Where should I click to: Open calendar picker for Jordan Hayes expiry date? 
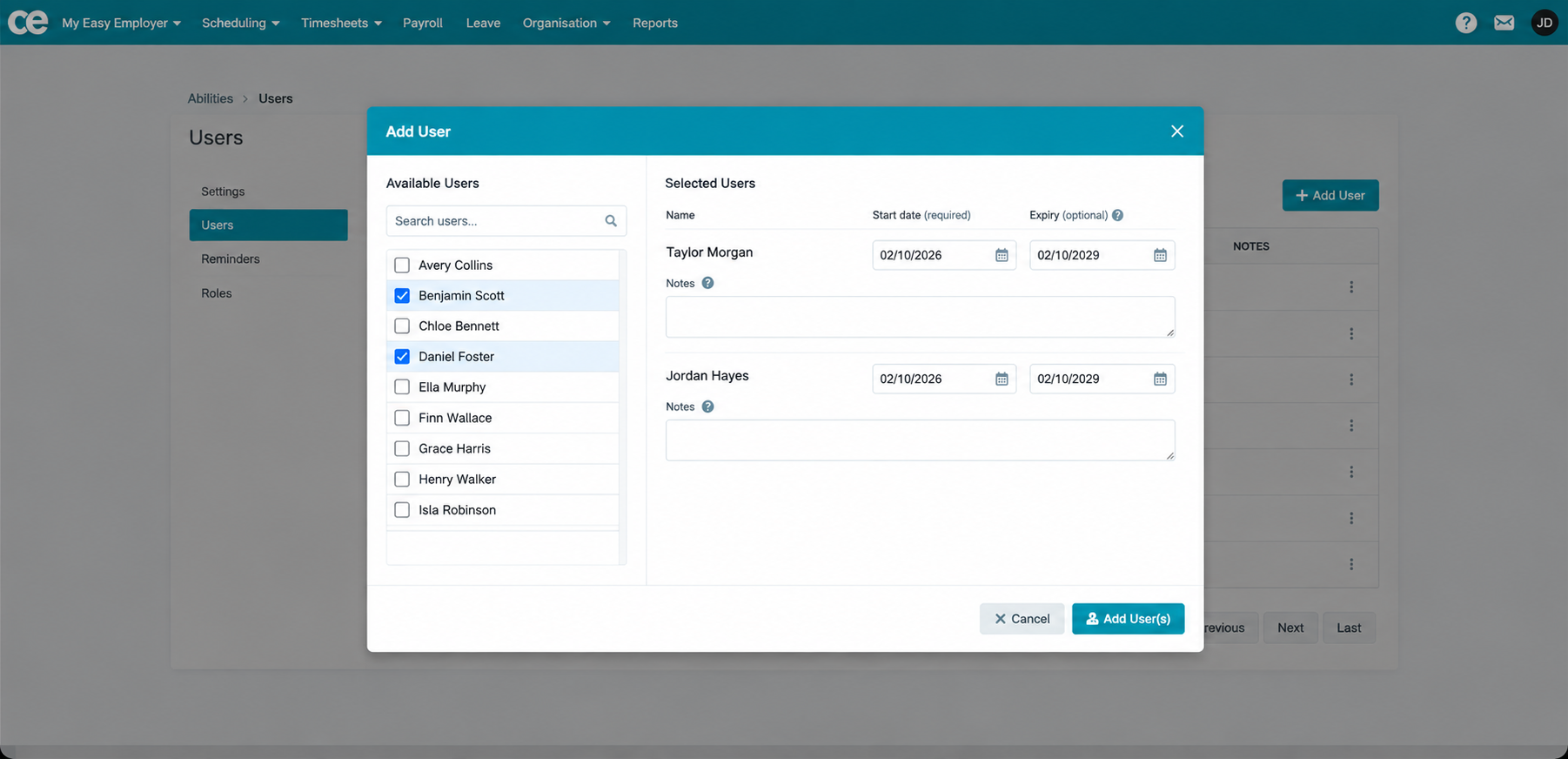pyautogui.click(x=1160, y=379)
